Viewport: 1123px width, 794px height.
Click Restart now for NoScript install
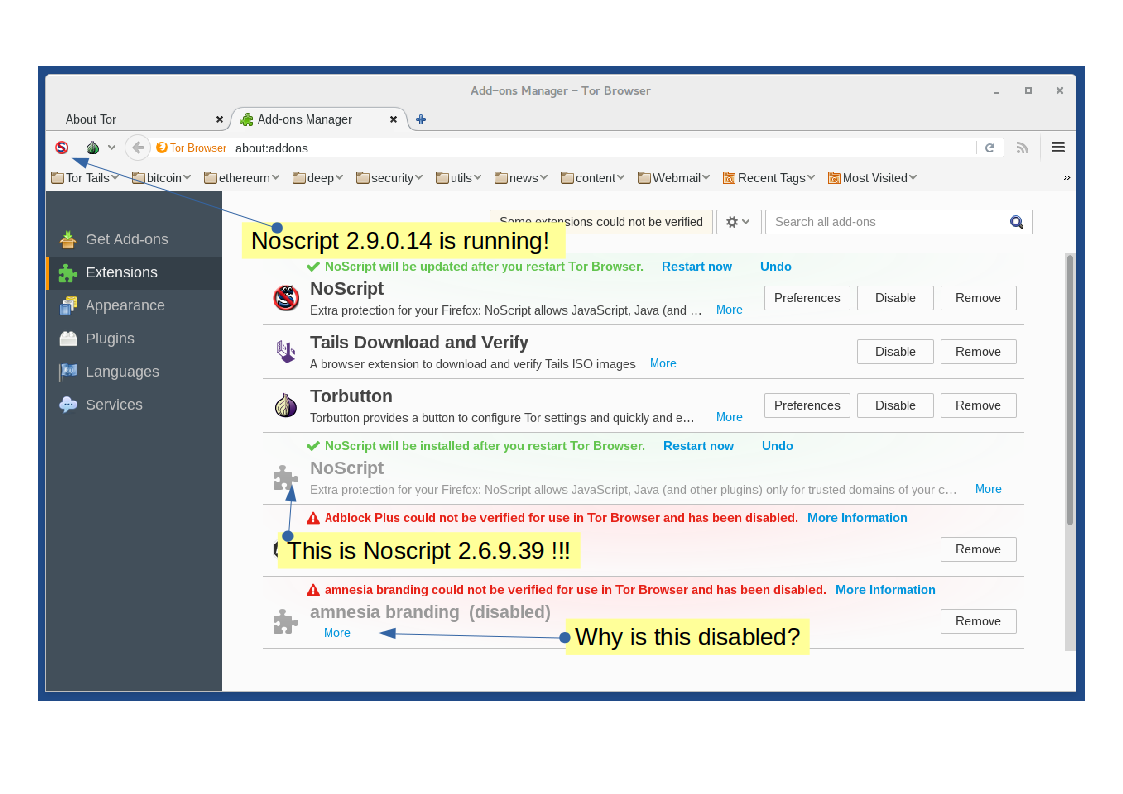[698, 446]
